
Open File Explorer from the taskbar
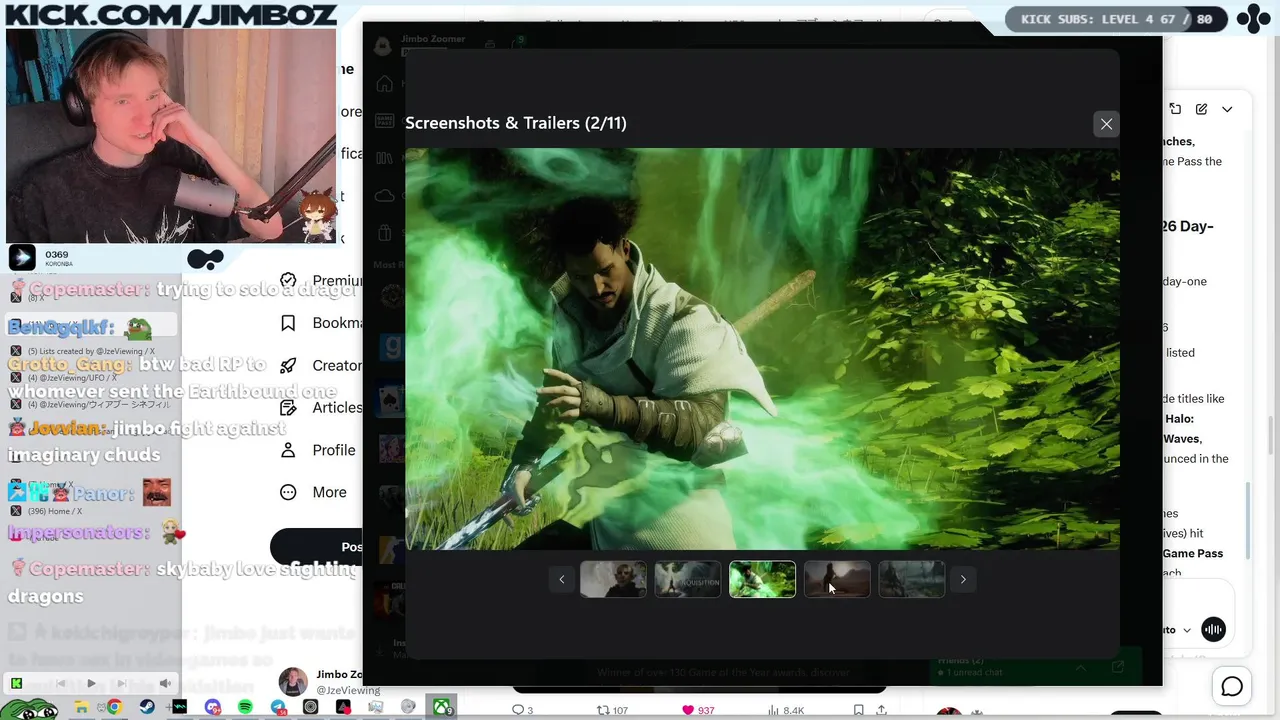pos(81,707)
